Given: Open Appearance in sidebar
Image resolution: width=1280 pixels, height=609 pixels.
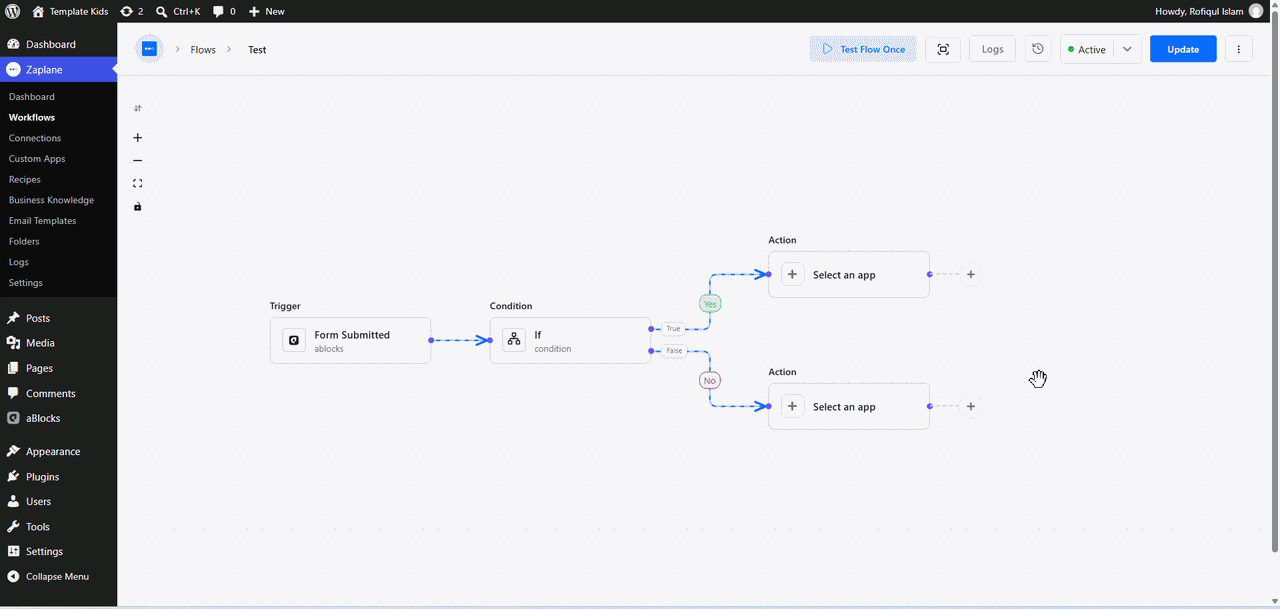Looking at the screenshot, I should click(x=58, y=451).
